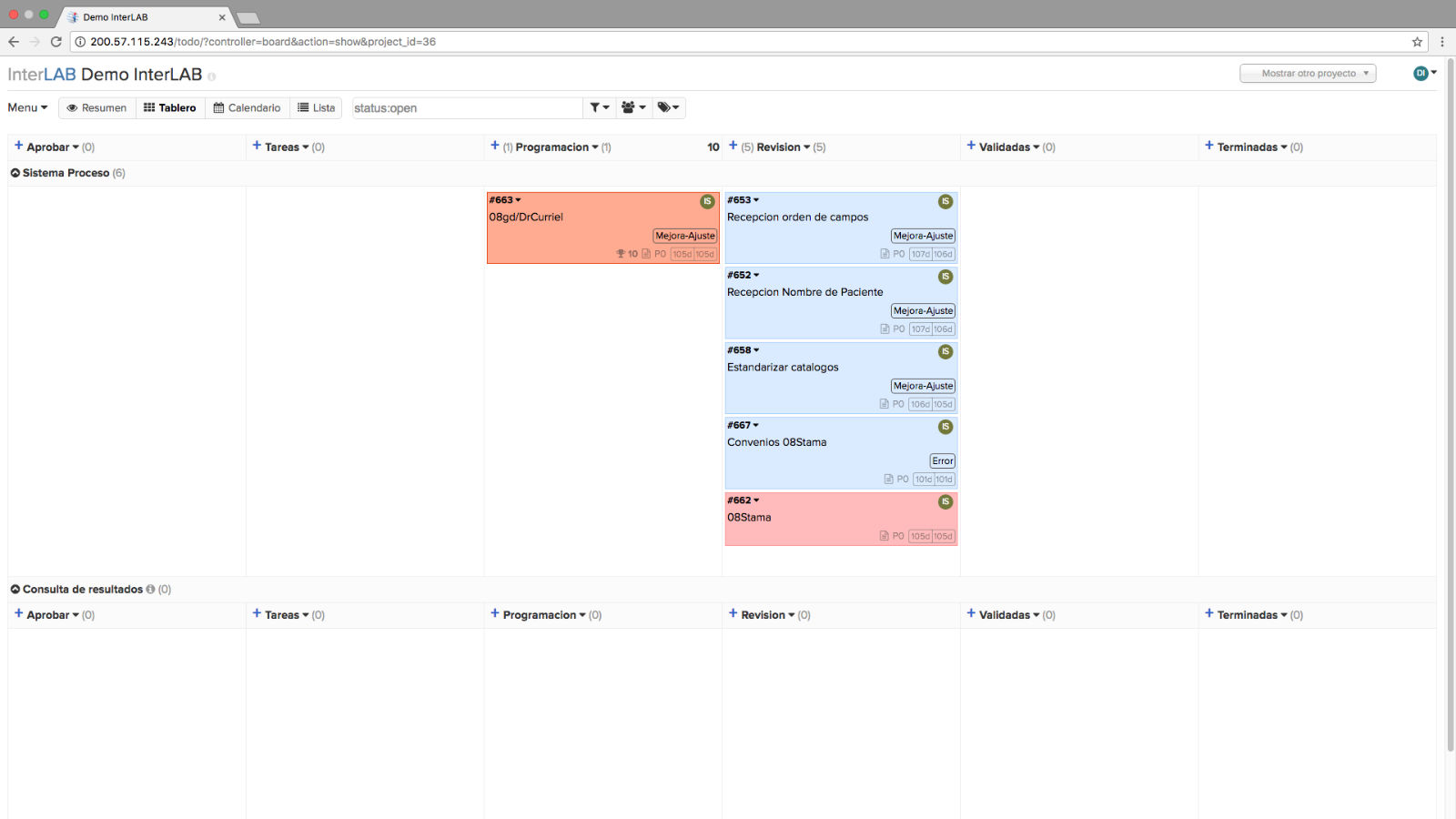The height and width of the screenshot is (819, 1456).
Task: Open the #653 task dropdown menu
Action: 743,200
